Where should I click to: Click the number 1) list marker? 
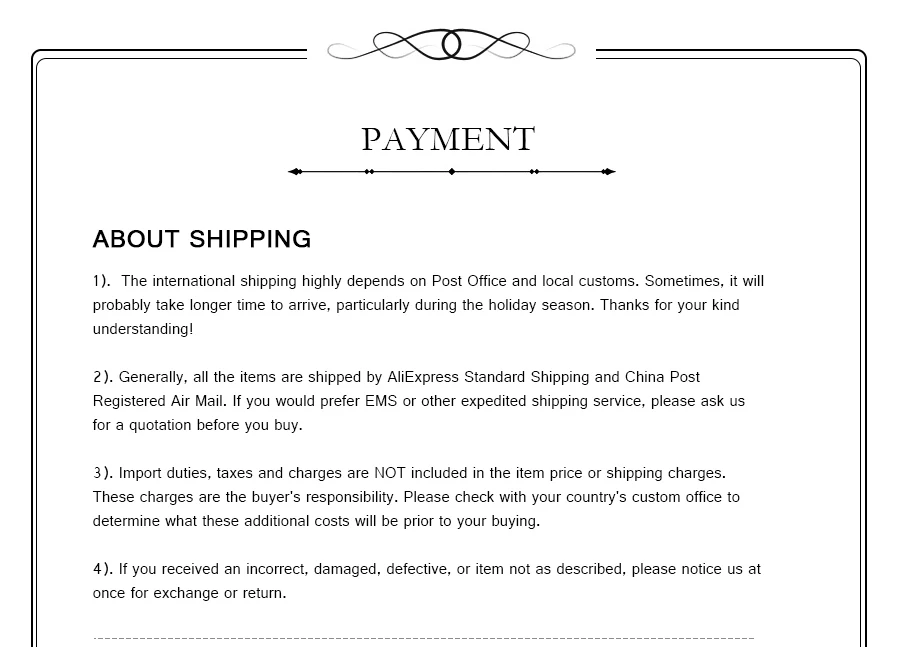pos(101,281)
